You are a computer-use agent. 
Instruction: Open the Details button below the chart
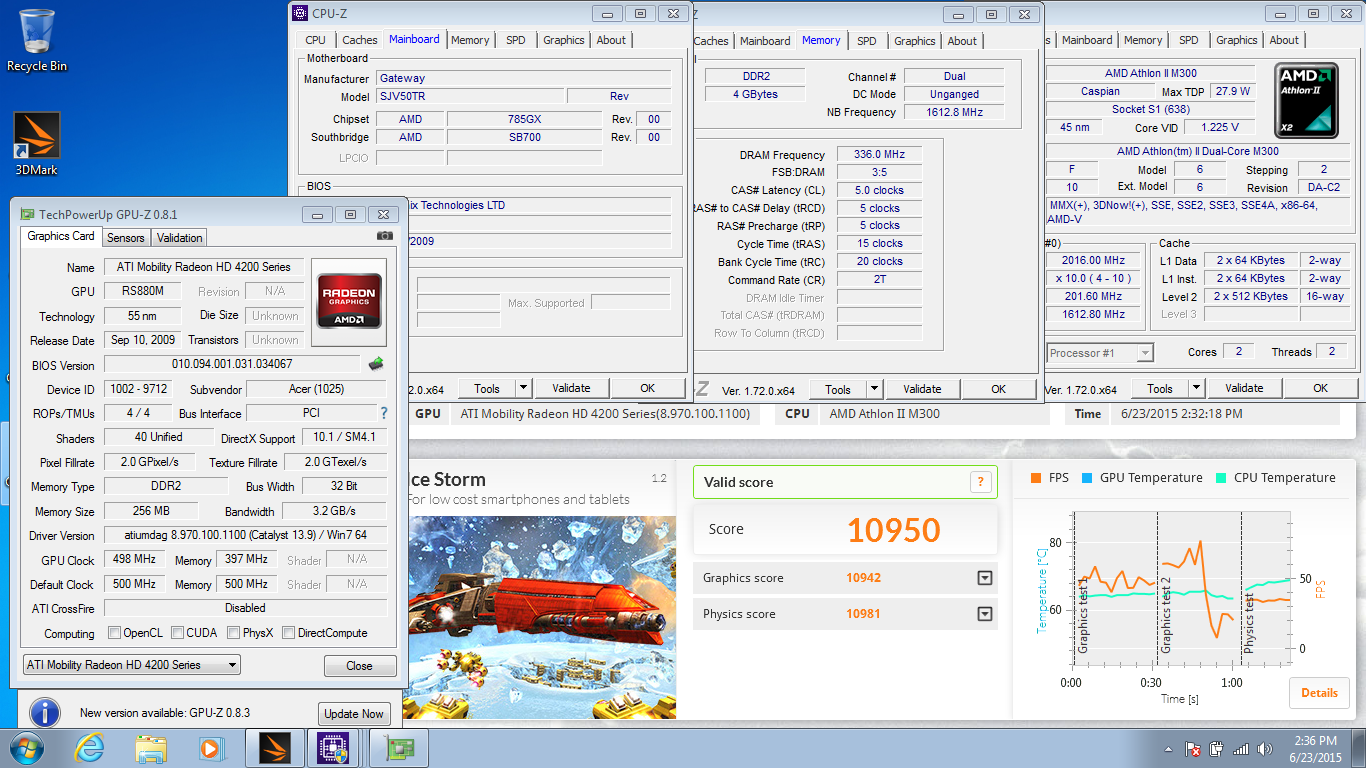(1319, 692)
